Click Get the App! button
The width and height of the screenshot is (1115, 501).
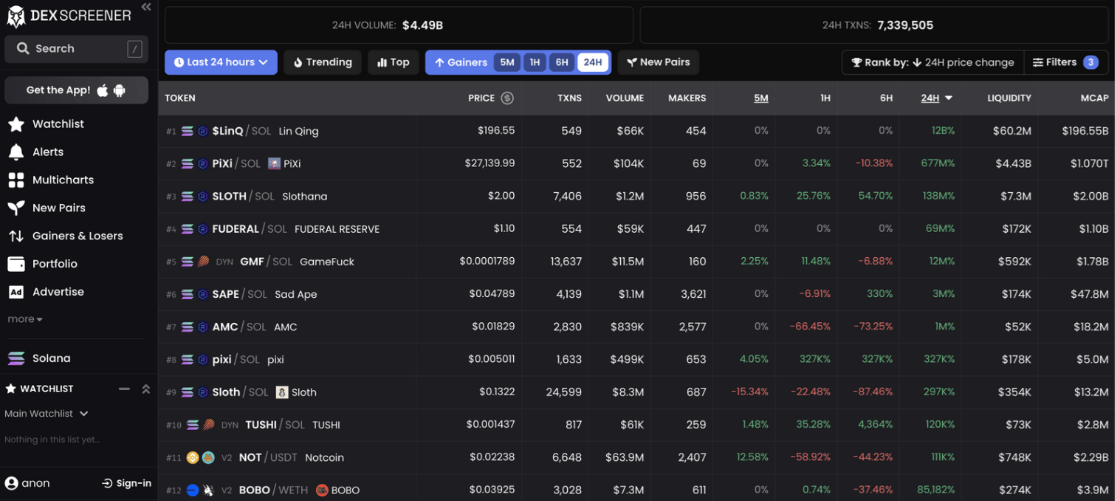[76, 90]
